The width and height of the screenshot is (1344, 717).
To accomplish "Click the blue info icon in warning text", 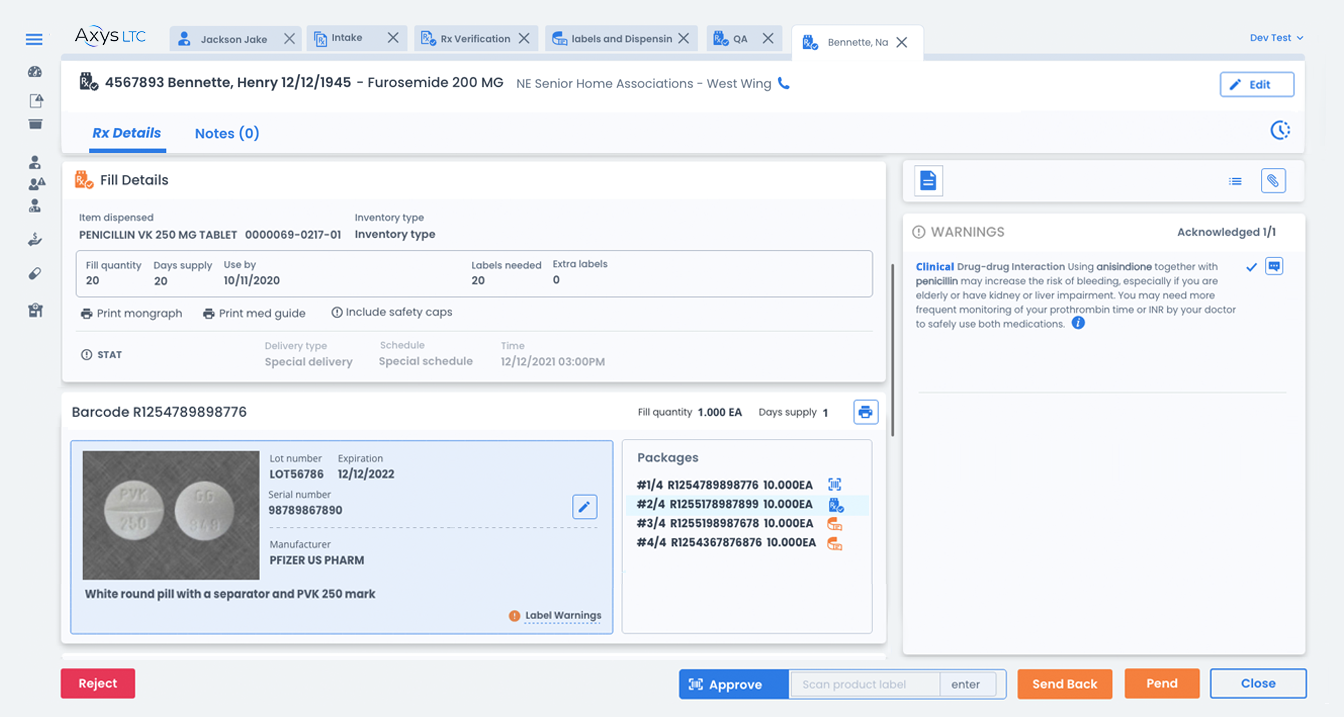I will pyautogui.click(x=1078, y=324).
